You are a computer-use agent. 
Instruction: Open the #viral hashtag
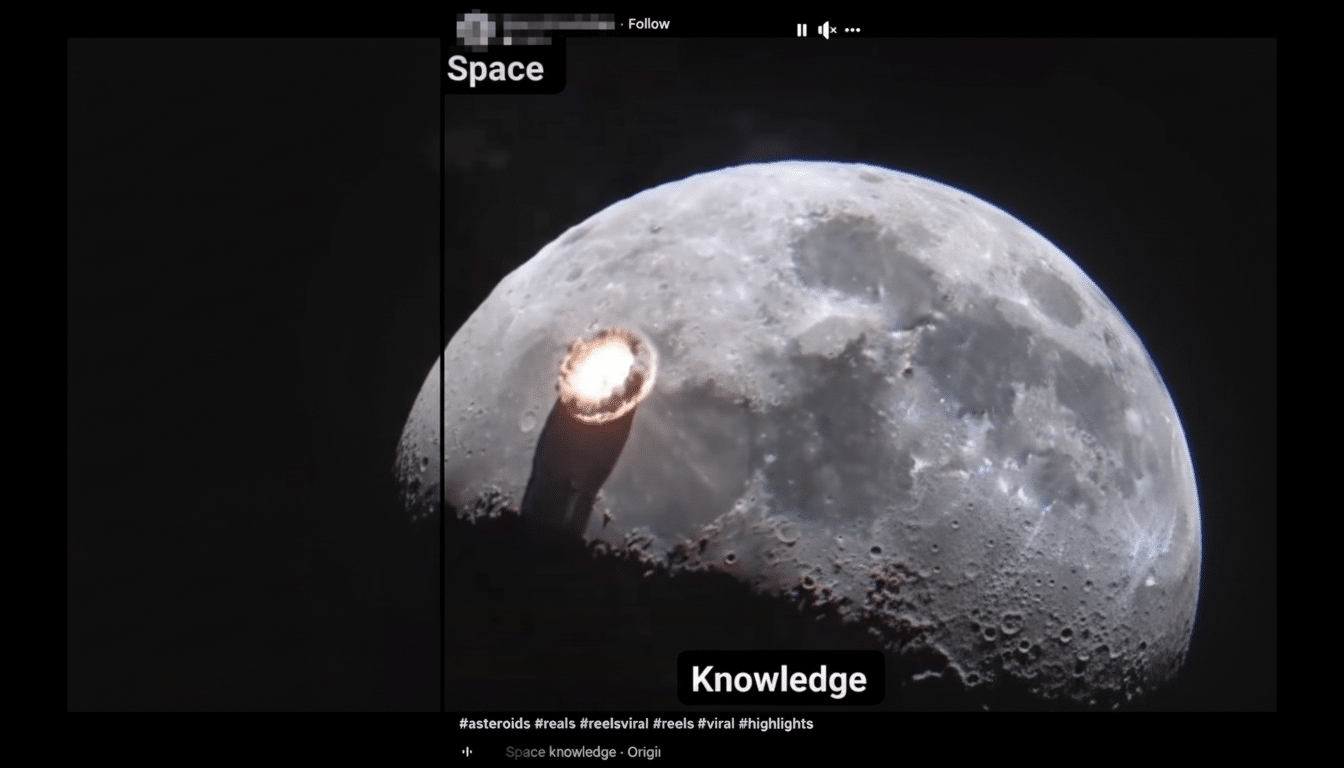(716, 723)
